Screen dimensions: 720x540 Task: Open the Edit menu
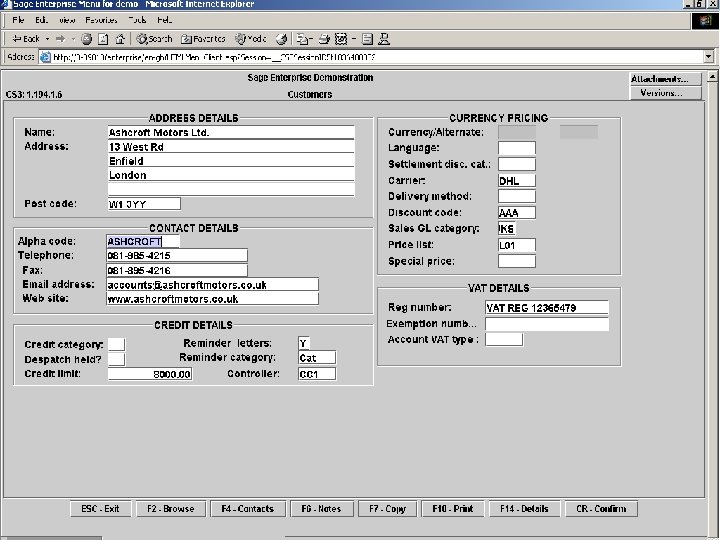click(41, 20)
